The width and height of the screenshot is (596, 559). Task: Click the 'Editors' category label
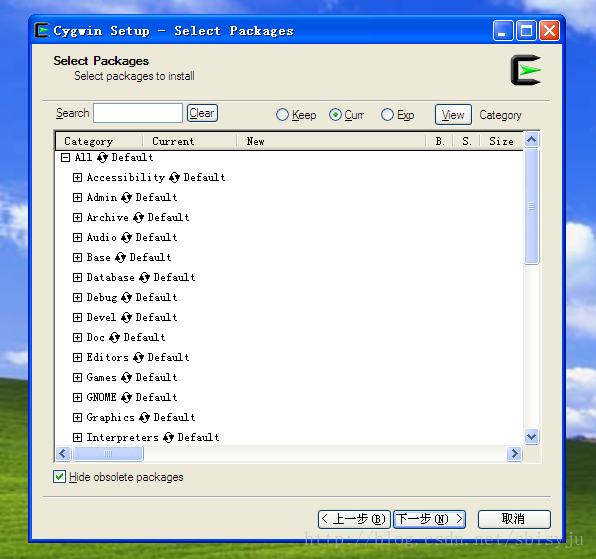107,358
